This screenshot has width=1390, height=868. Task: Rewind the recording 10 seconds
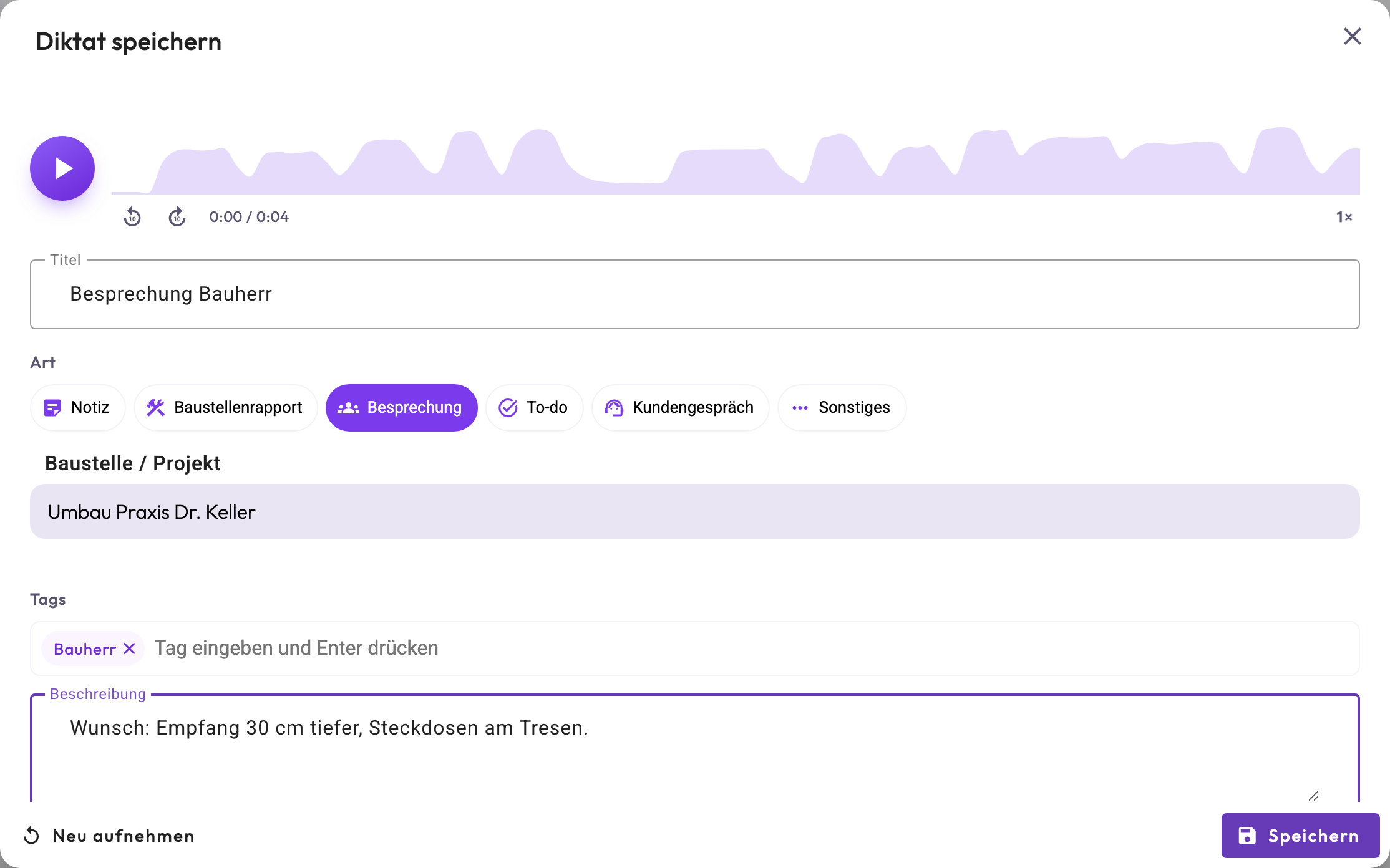pyautogui.click(x=132, y=217)
